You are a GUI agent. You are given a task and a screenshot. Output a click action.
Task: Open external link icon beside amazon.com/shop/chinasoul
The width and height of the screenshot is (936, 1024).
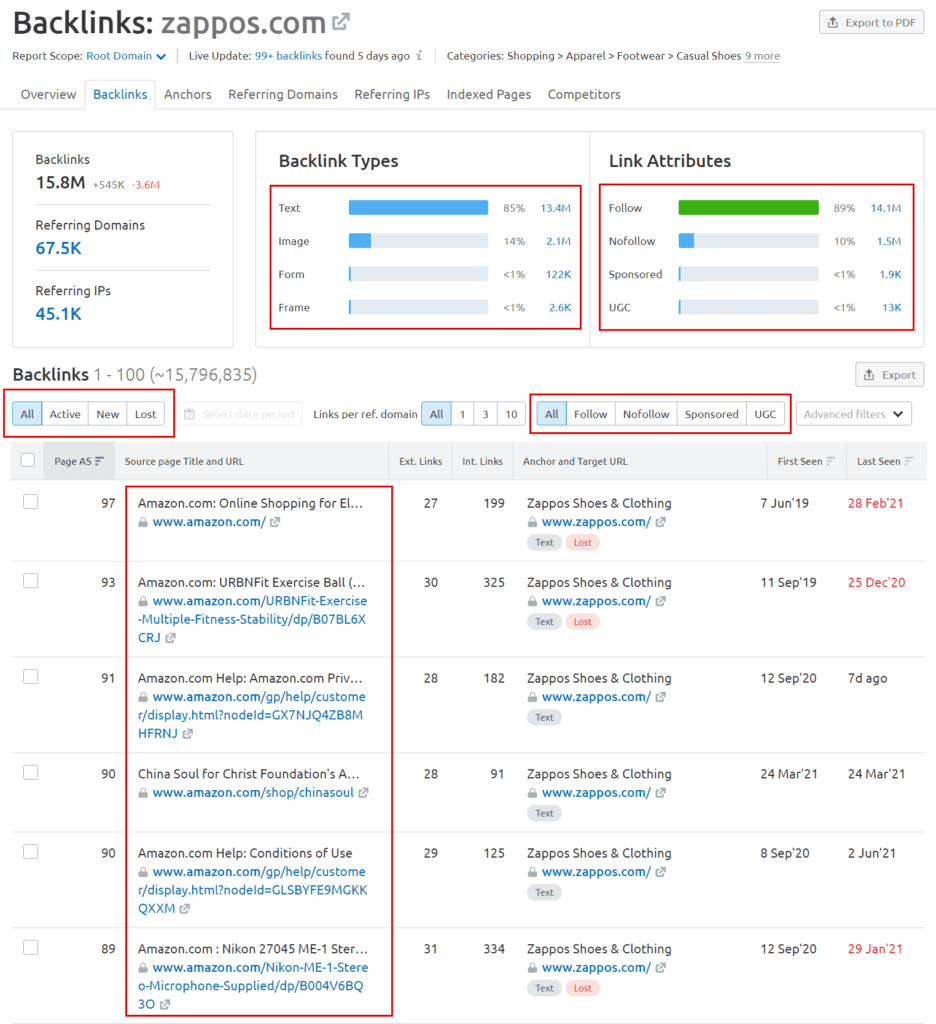(x=363, y=792)
